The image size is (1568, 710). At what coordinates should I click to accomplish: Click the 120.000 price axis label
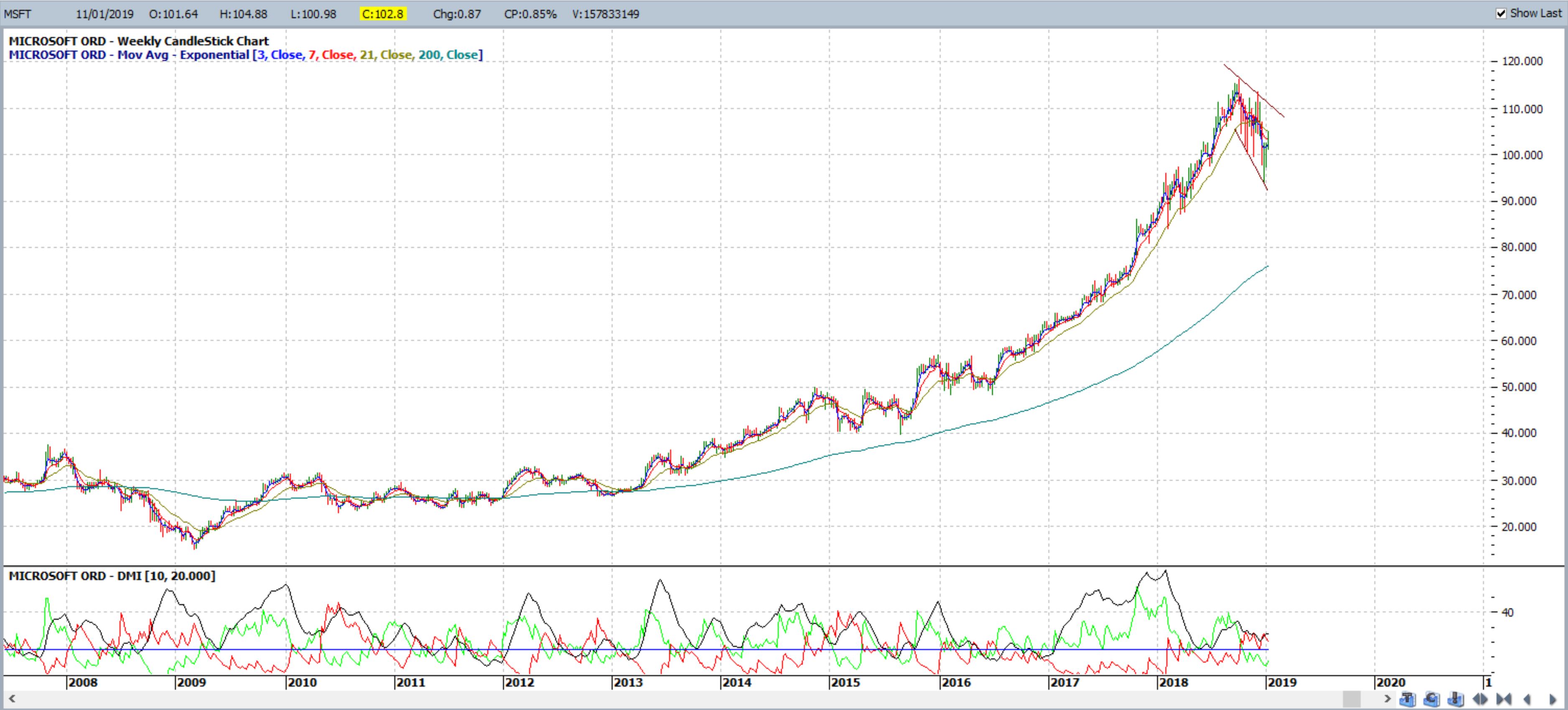[1522, 61]
